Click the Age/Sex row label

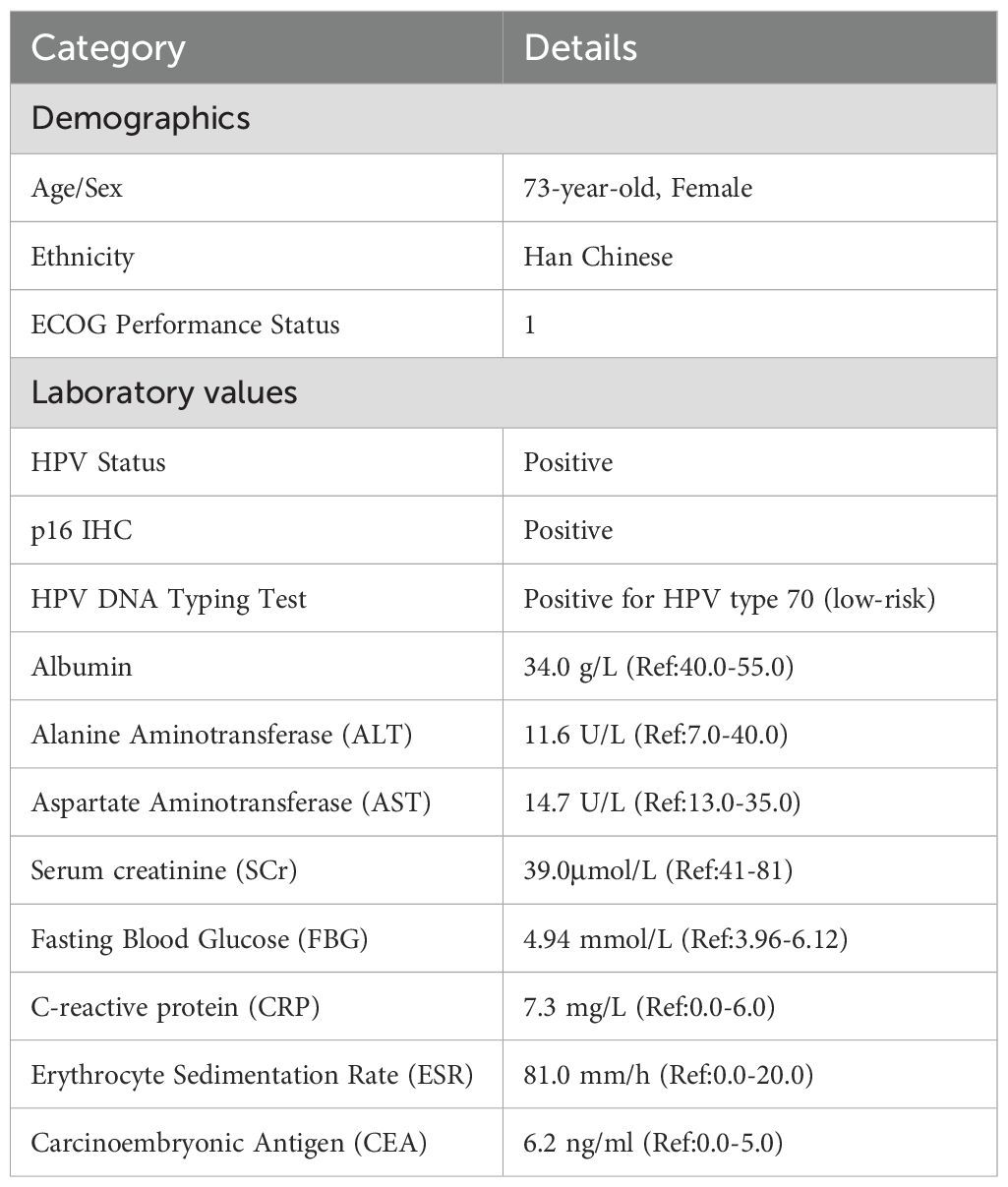[78, 188]
